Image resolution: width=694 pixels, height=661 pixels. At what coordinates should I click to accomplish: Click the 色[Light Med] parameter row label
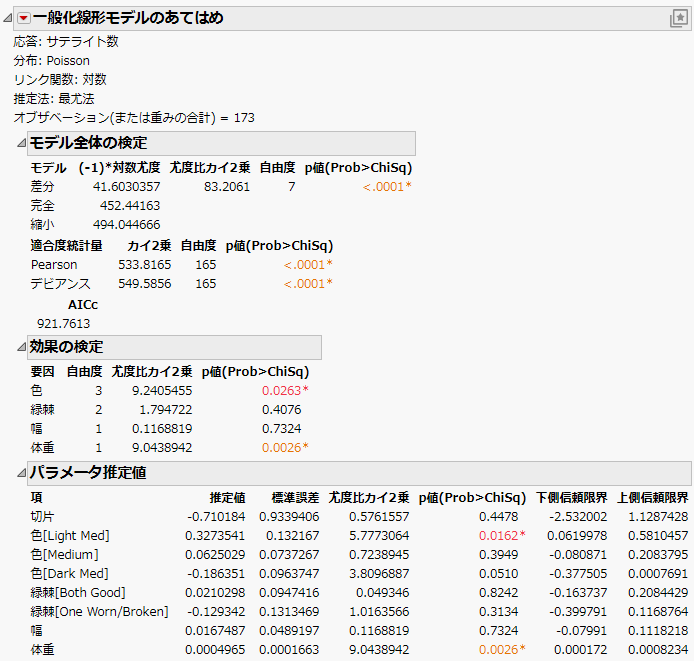70,536
